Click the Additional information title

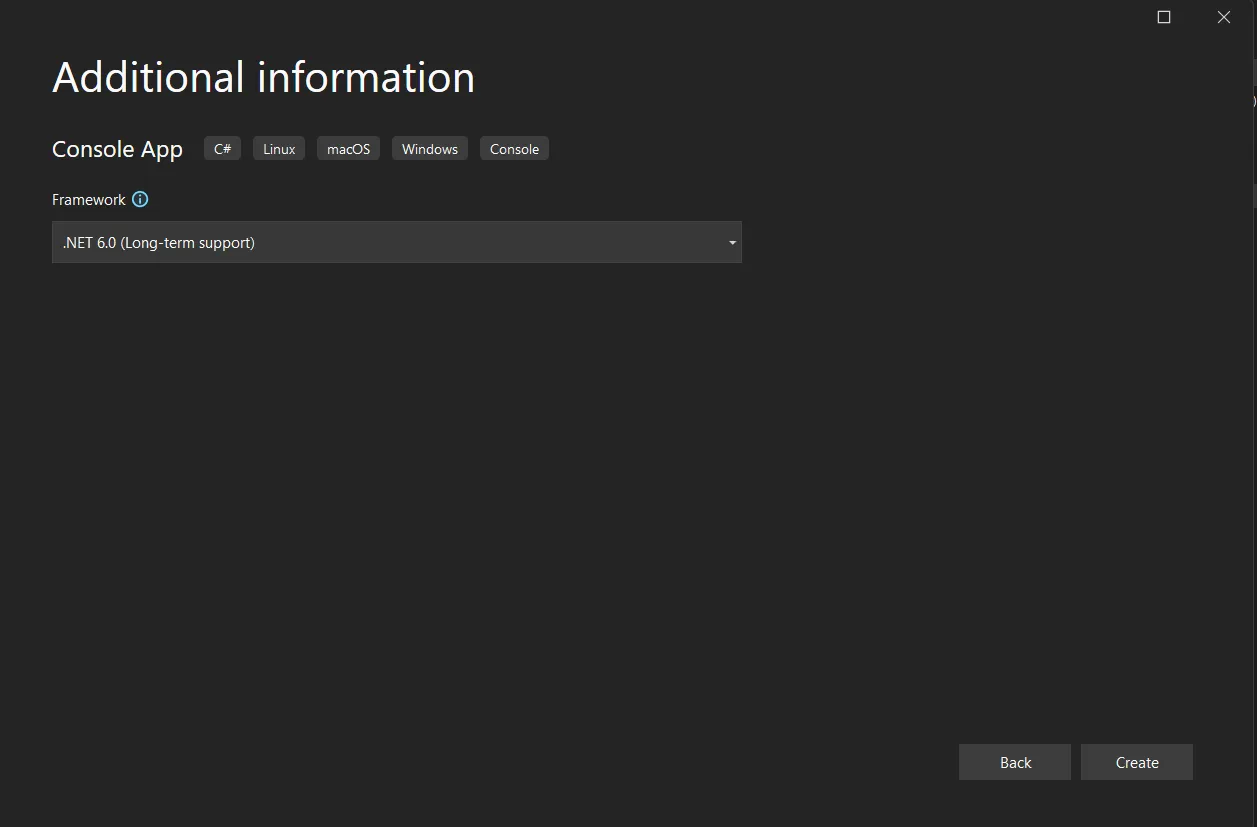(x=263, y=78)
